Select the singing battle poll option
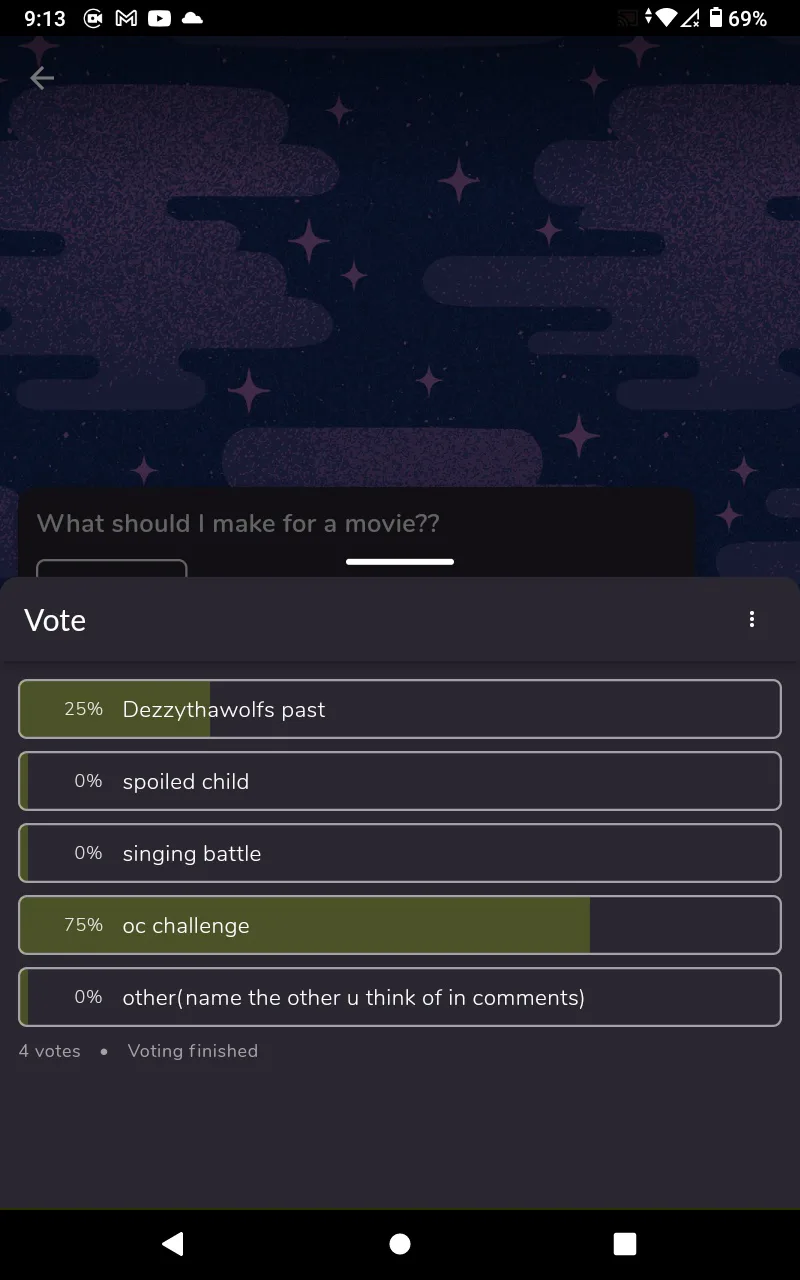Image resolution: width=800 pixels, height=1280 pixels. 400,853
